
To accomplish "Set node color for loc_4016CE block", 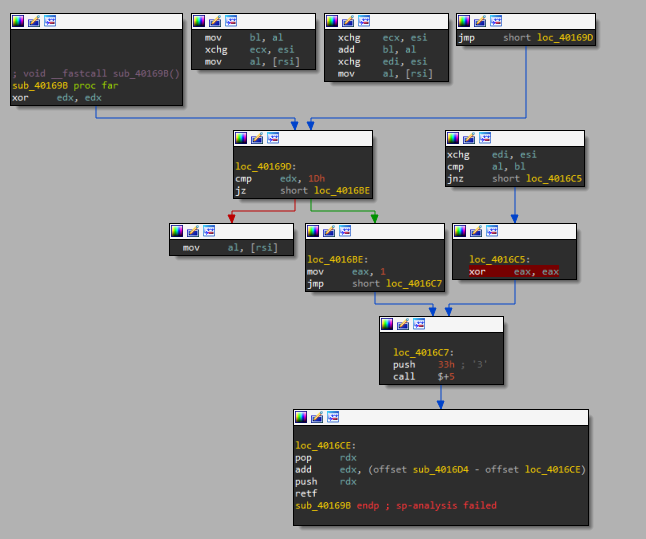I will tap(301, 416).
